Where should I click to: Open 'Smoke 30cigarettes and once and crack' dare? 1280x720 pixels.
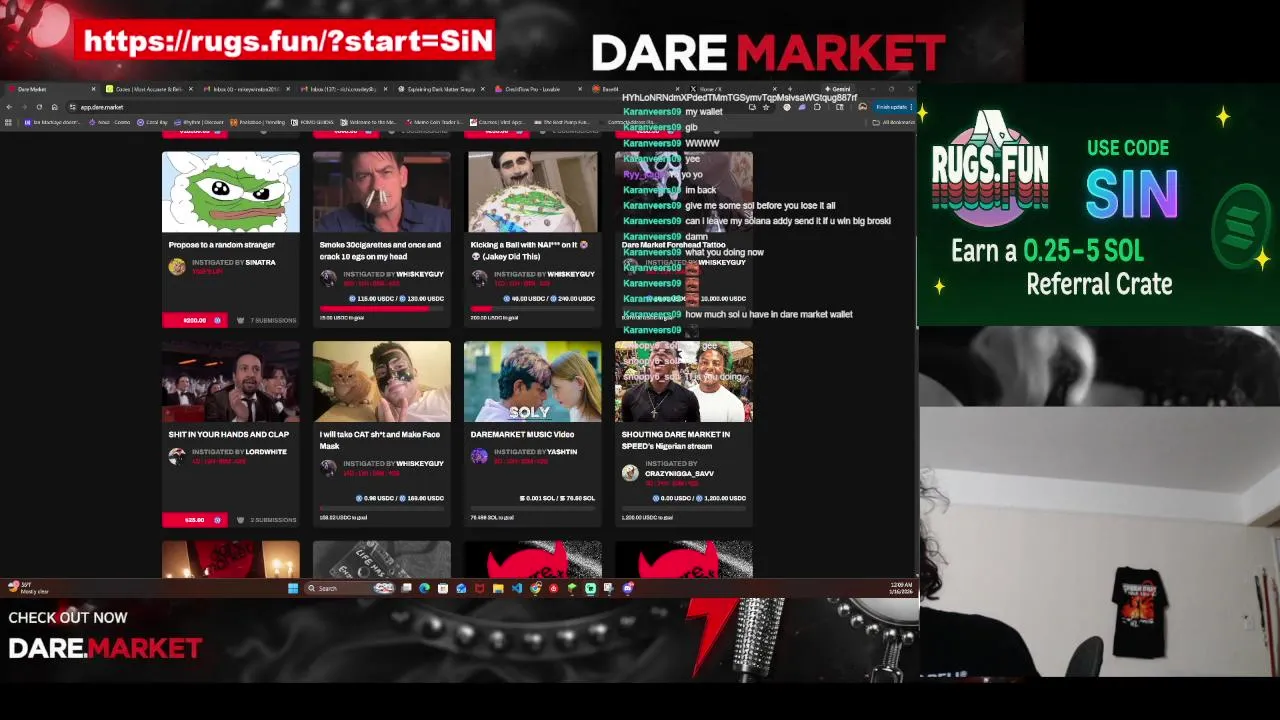[380, 250]
